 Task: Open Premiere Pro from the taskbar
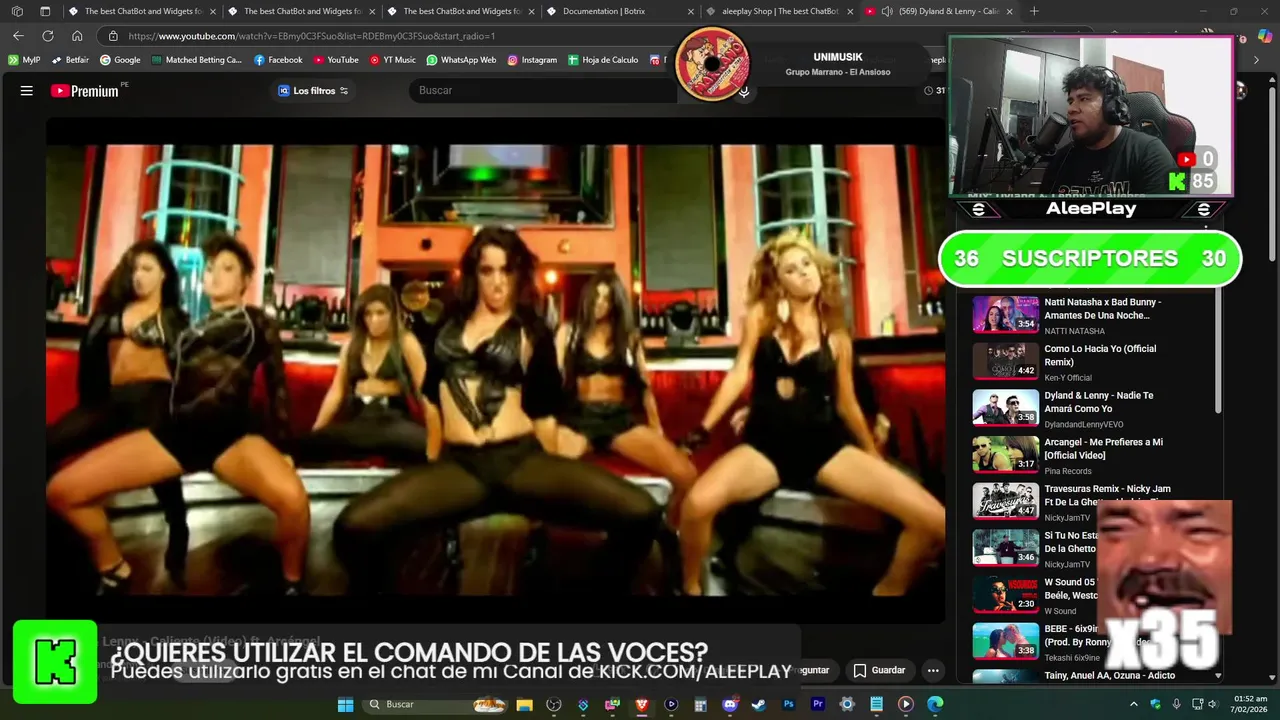(818, 704)
